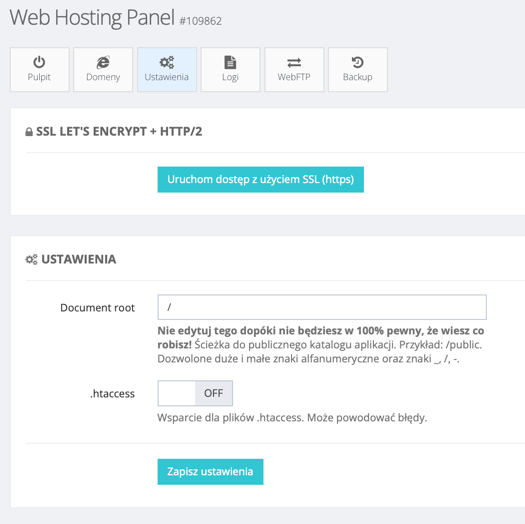Click the padlock icon beside SSL heading

[29, 132]
